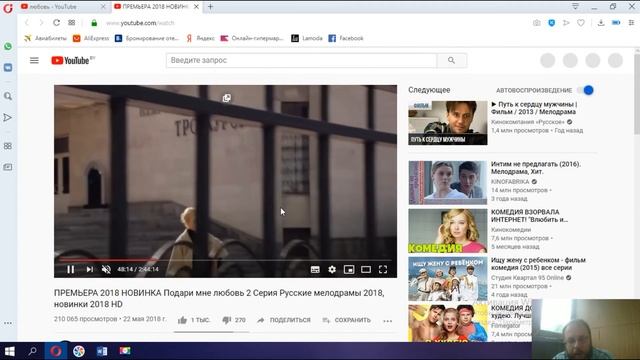Enable miniplayer mode
The image size is (640, 360).
[x=349, y=269]
